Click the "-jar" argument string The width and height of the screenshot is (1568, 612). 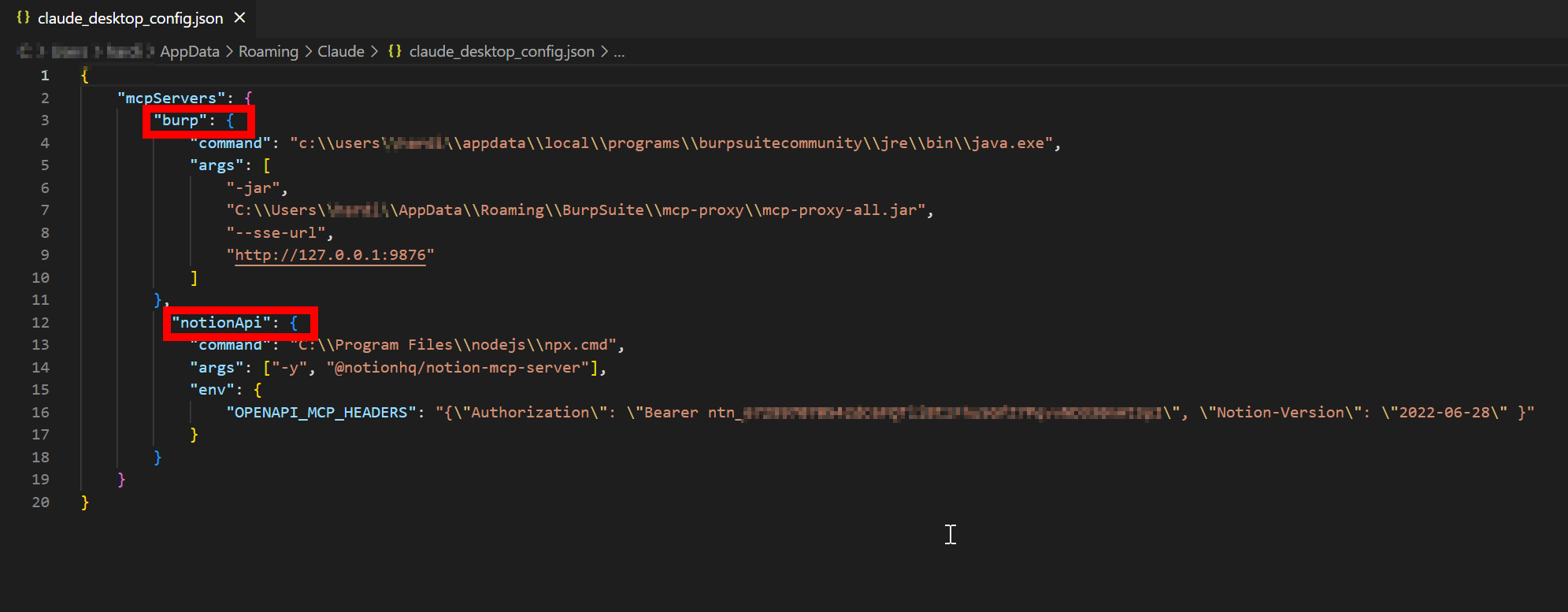[253, 188]
